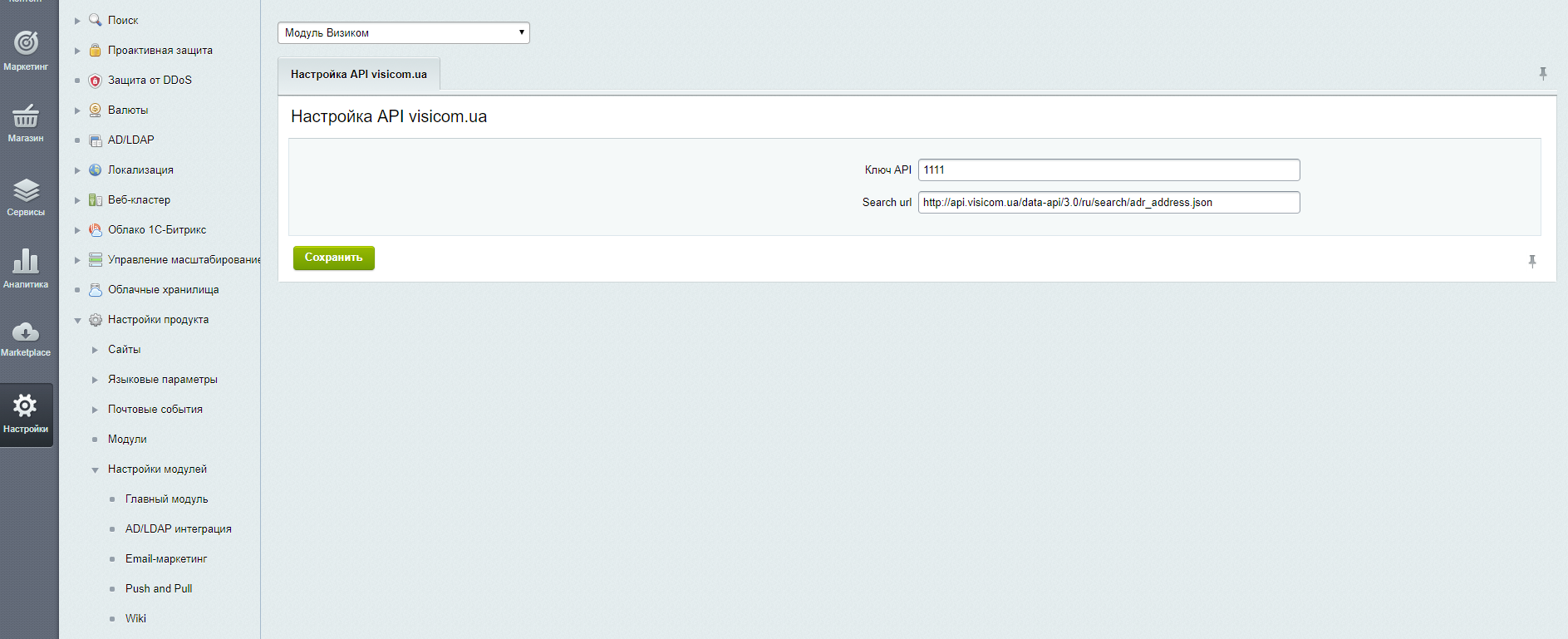This screenshot has width=1568, height=639.
Task: Open Главный модуль settings
Action: pyautogui.click(x=167, y=499)
